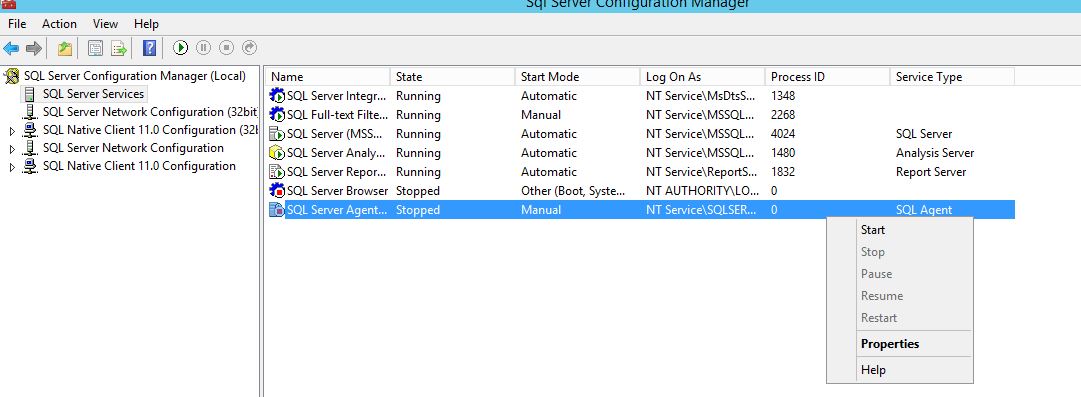Sort by the State column header
This screenshot has width=1081, height=397.
452,77
